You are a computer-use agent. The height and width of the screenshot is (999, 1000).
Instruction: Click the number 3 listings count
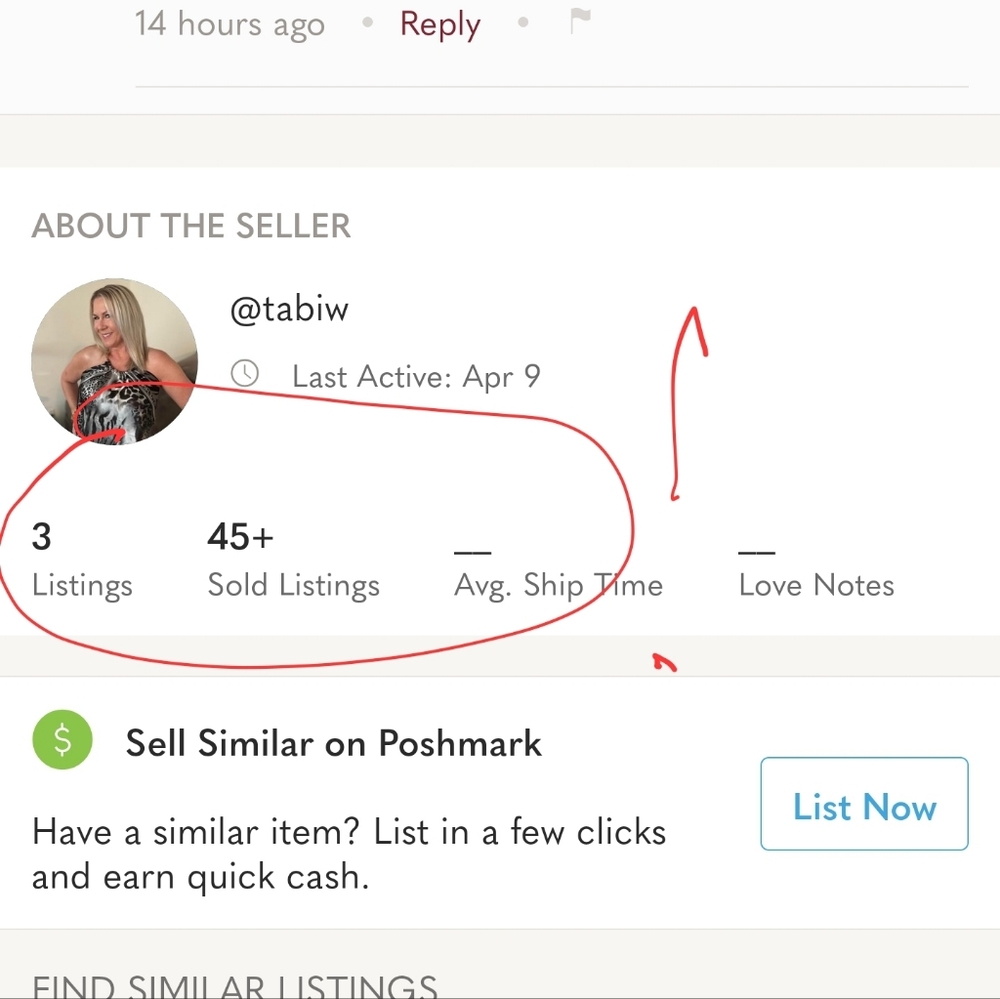41,538
